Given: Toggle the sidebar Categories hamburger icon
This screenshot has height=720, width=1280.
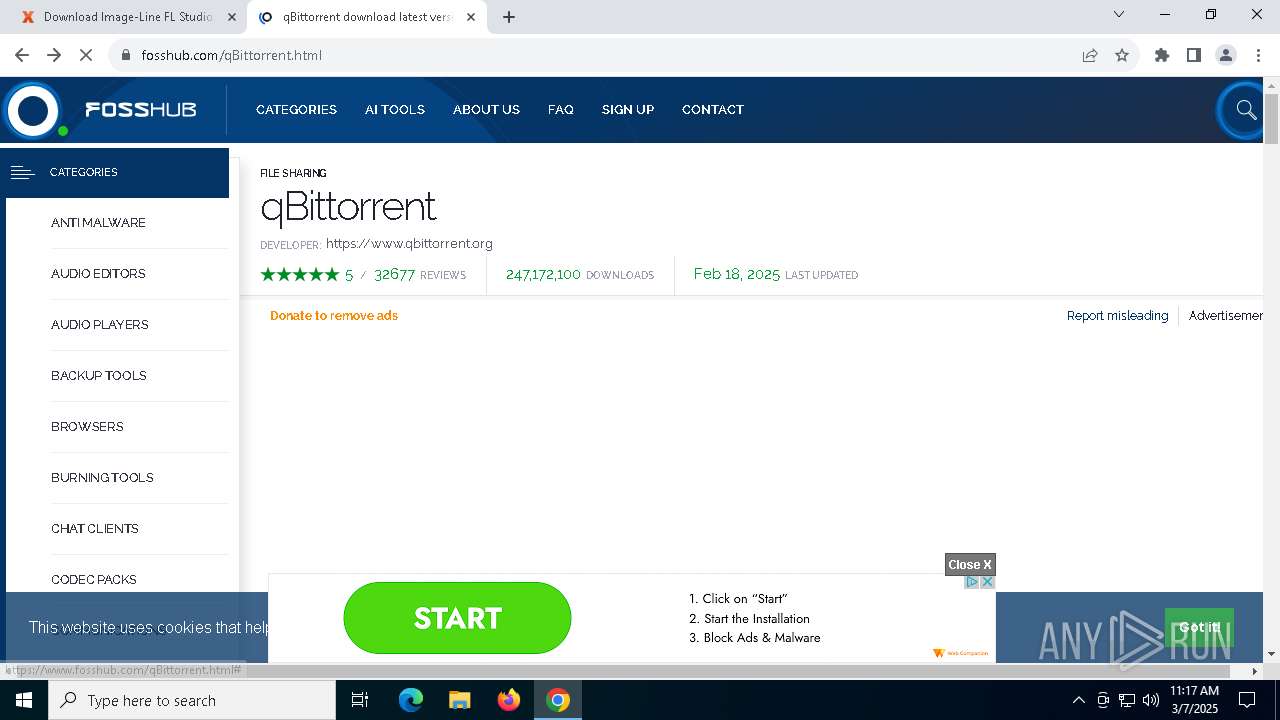Looking at the screenshot, I should [22, 172].
